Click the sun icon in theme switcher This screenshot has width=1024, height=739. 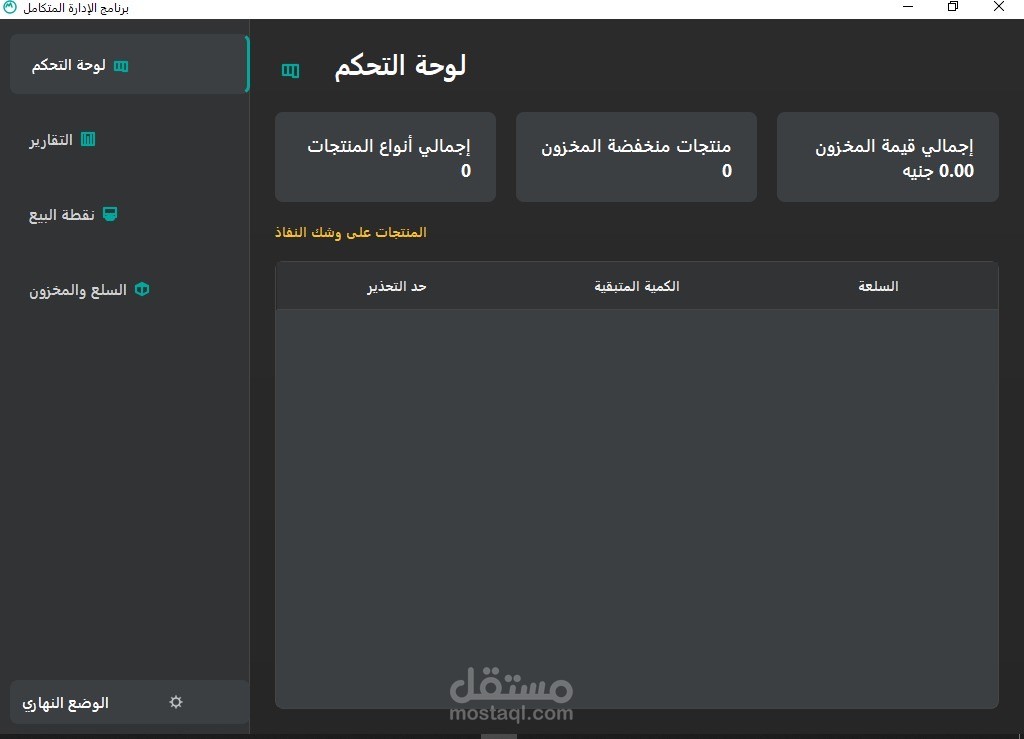click(176, 702)
